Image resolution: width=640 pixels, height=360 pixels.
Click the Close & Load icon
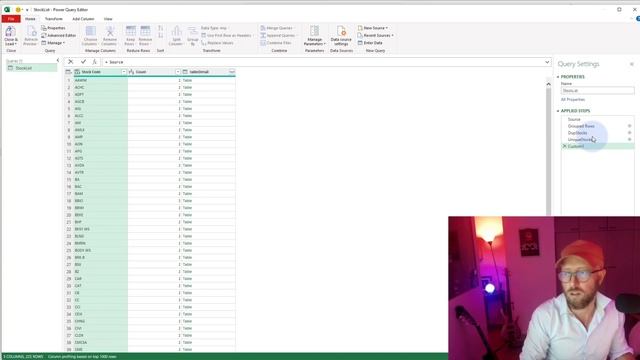tap(11, 32)
